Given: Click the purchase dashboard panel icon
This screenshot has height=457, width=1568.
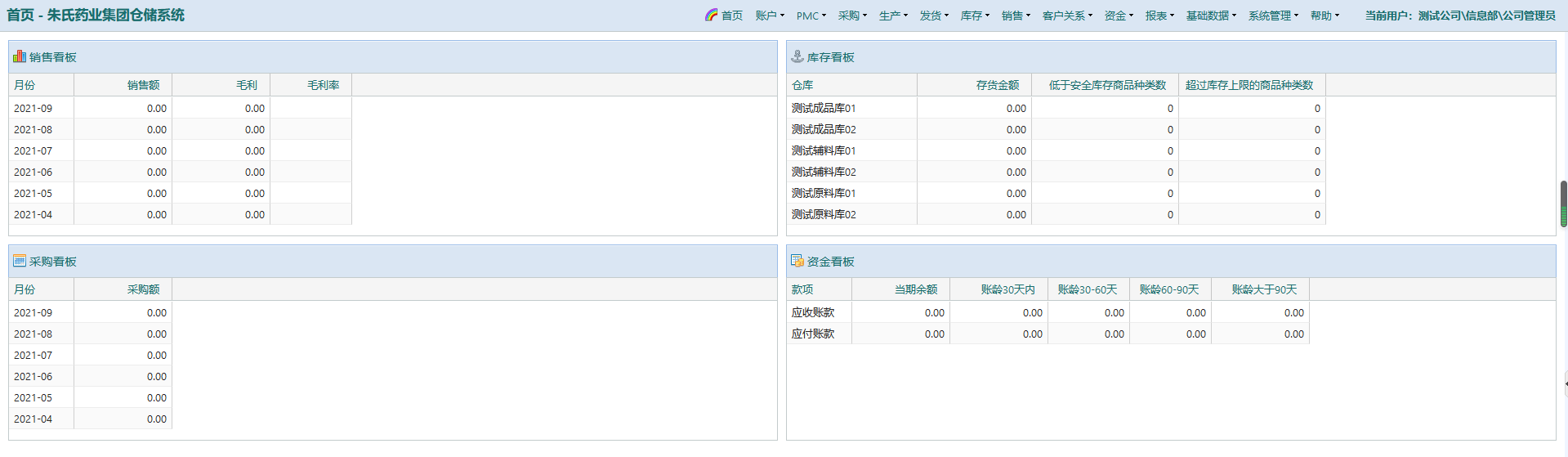Looking at the screenshot, I should pos(20,261).
